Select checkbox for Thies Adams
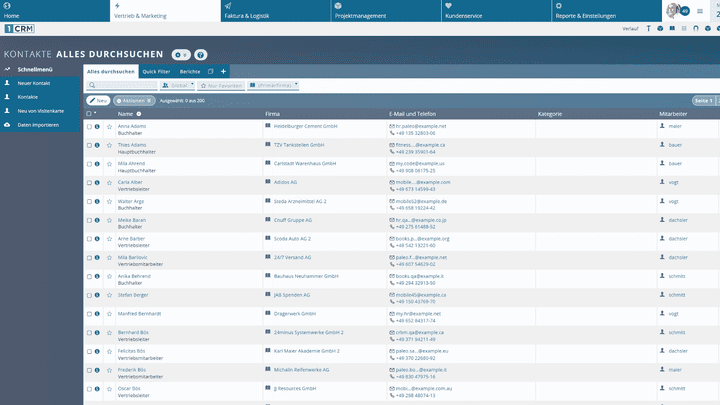This screenshot has width=720, height=405. [89, 145]
